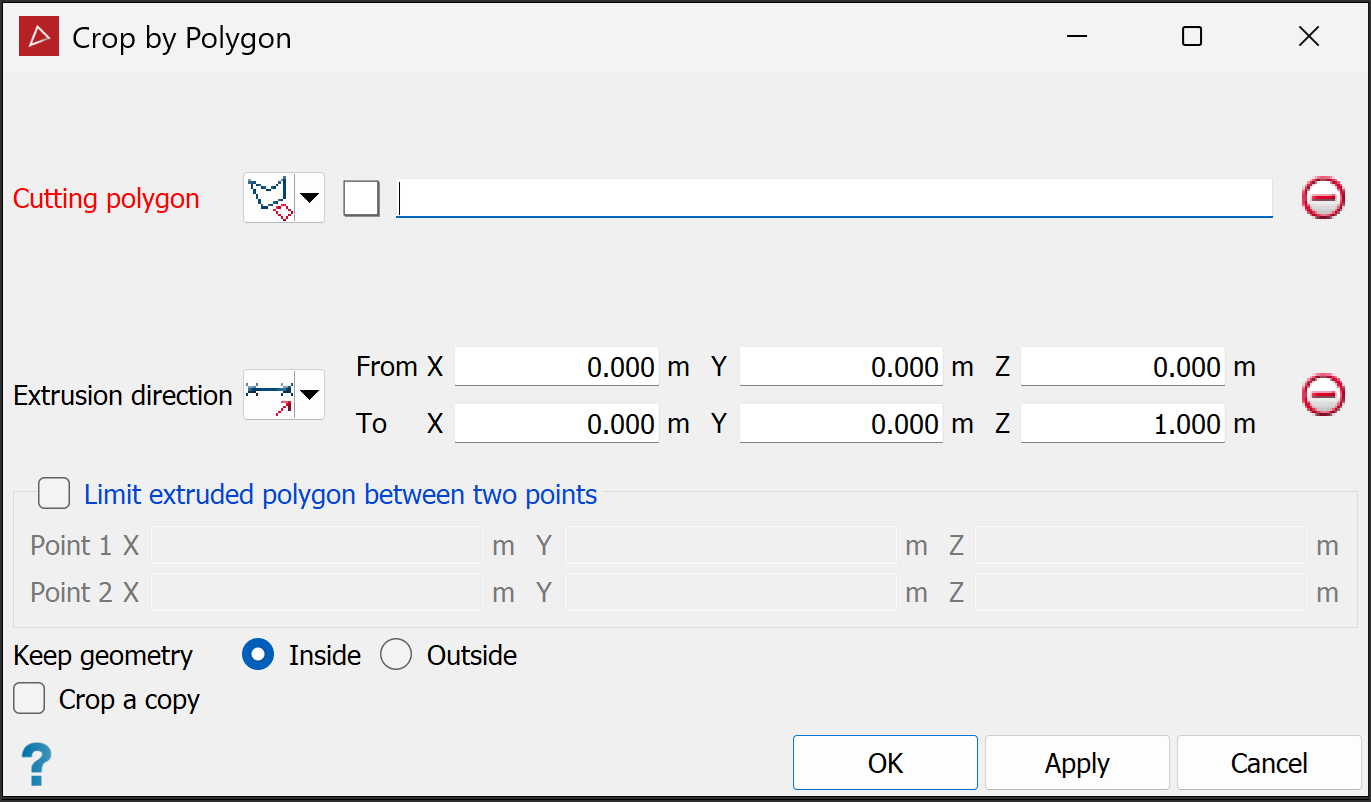This screenshot has width=1371, height=802.
Task: Open help with the blue question mark
Action: tap(36, 765)
